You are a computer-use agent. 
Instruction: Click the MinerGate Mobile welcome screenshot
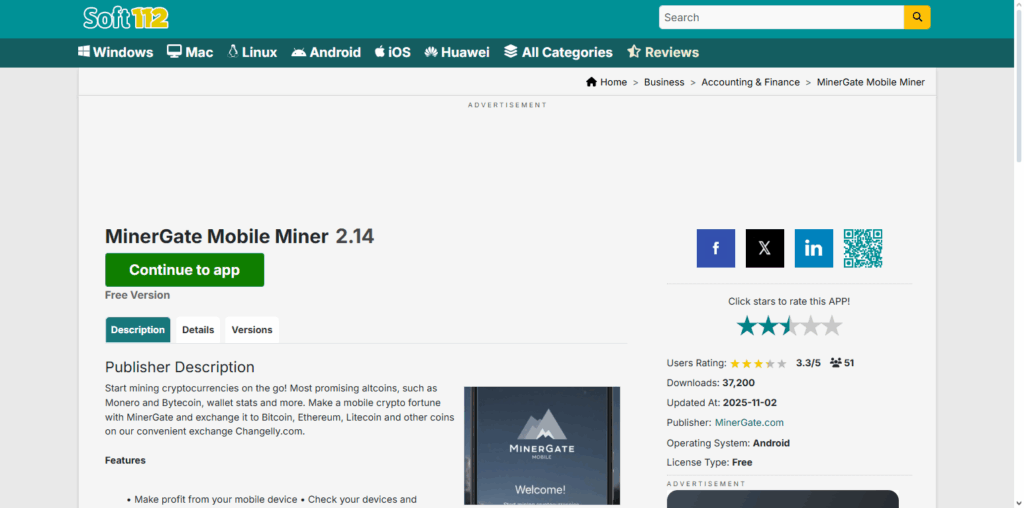coord(542,445)
